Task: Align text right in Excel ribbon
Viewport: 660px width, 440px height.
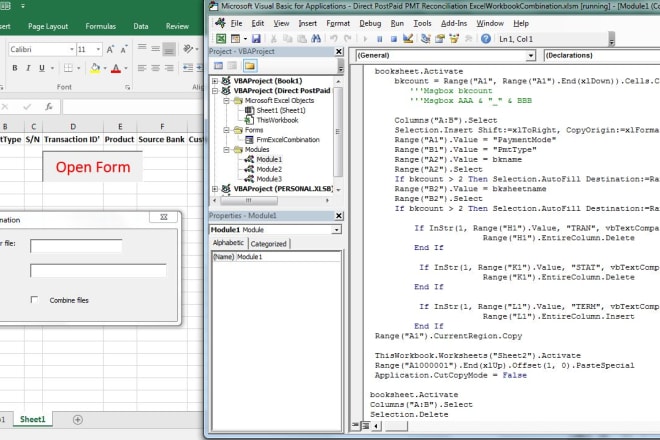Action: [x=169, y=68]
